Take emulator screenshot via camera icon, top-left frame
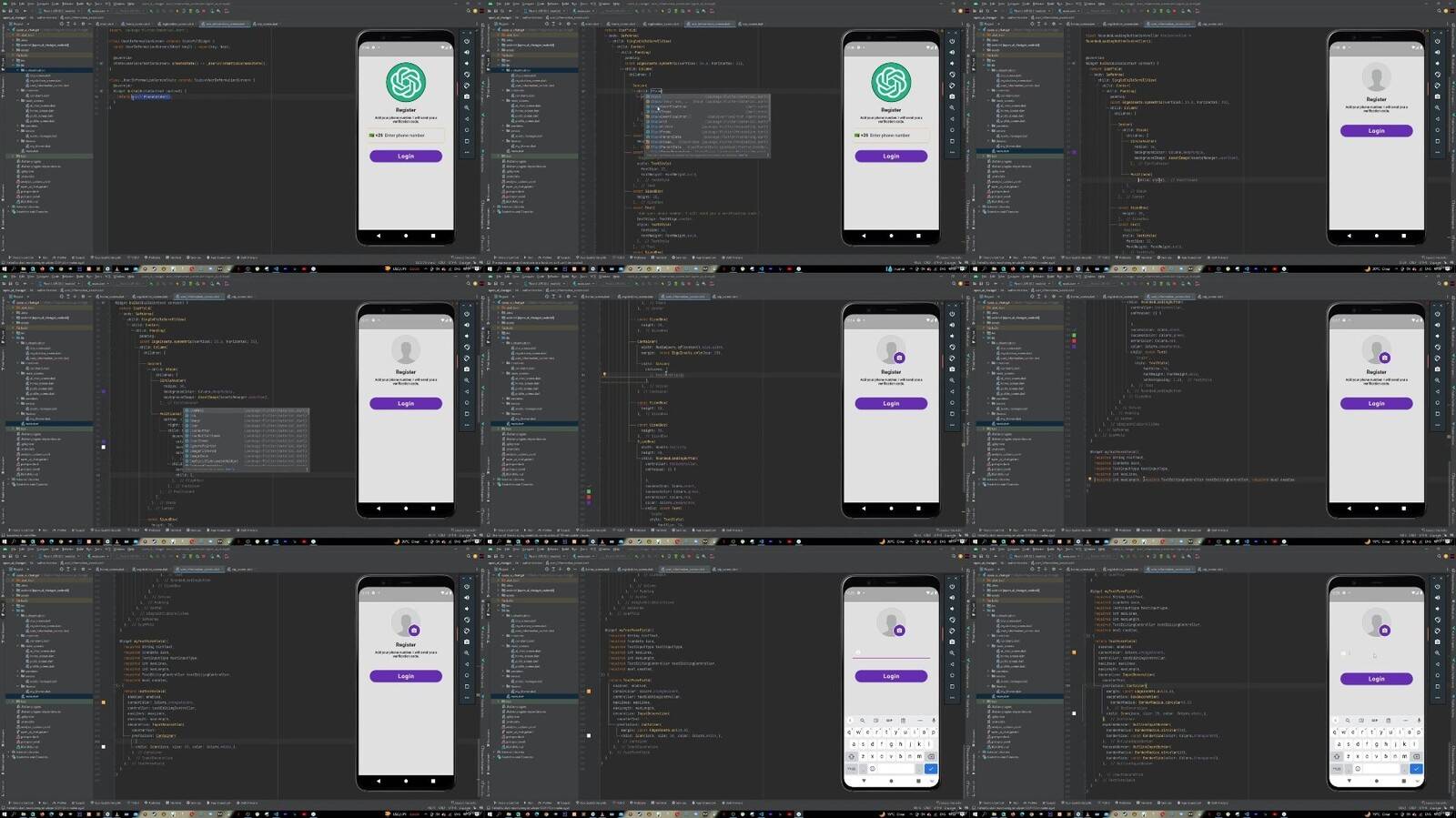Viewport: 1456px width, 818px height. click(x=467, y=96)
